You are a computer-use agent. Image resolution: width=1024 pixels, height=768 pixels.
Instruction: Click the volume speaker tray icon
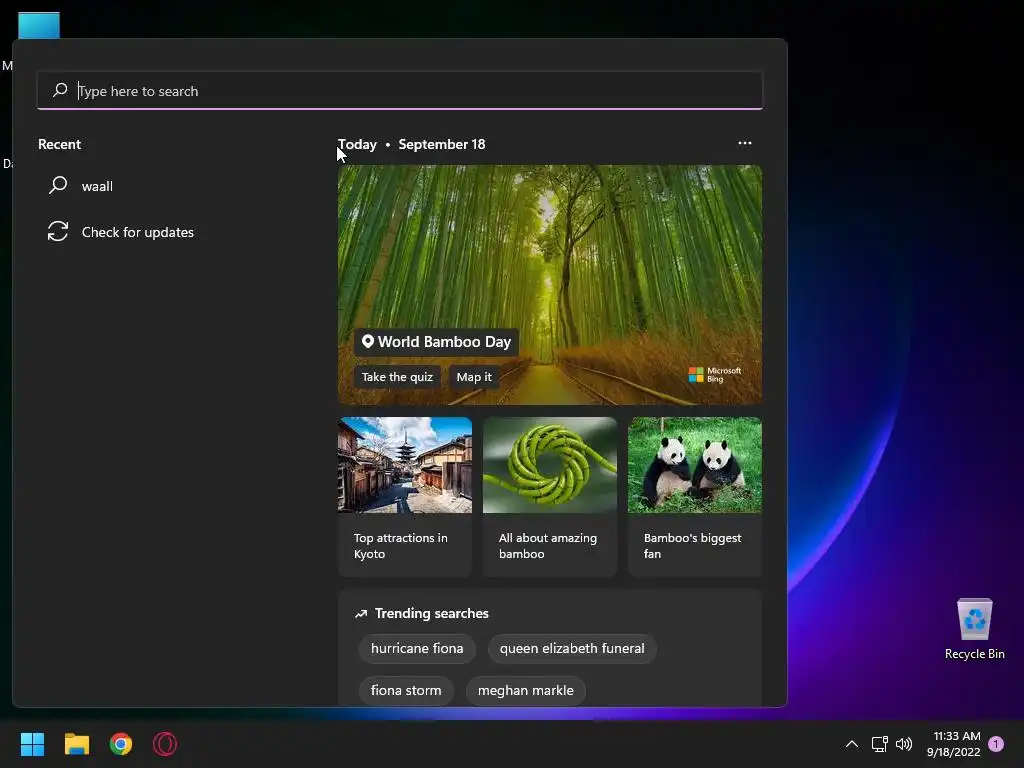coord(904,743)
